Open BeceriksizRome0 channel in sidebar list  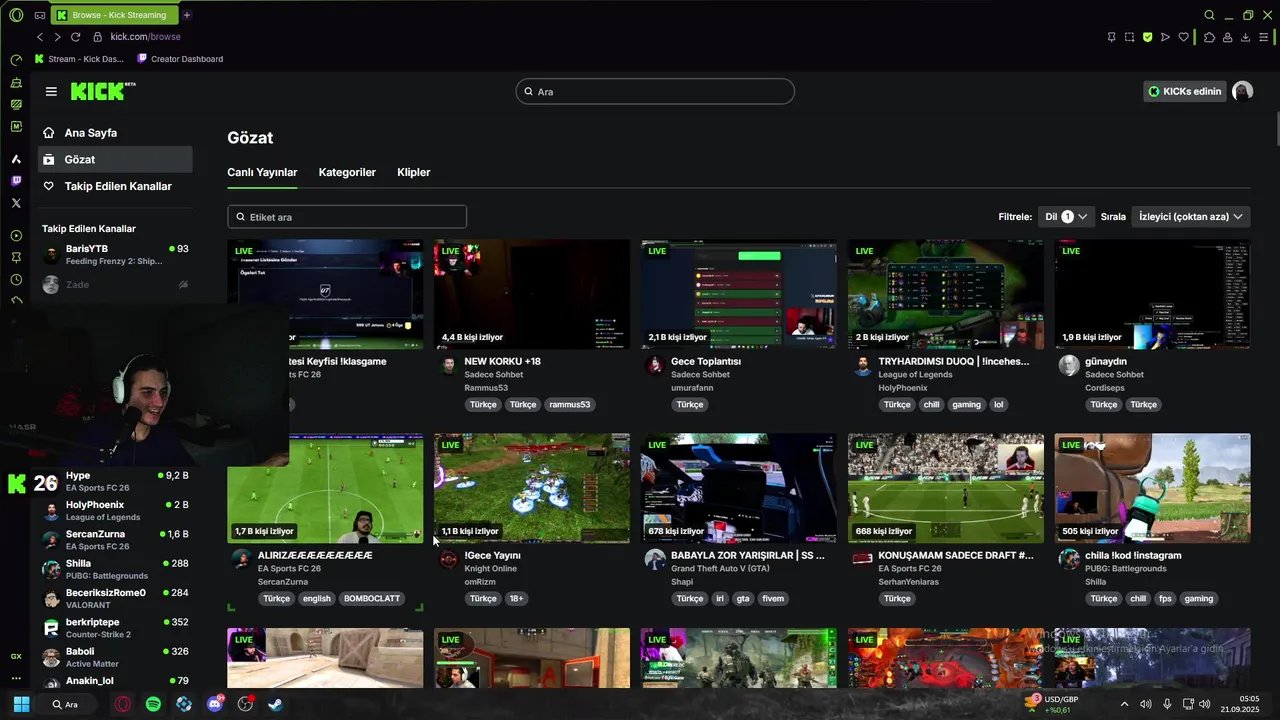pos(115,598)
